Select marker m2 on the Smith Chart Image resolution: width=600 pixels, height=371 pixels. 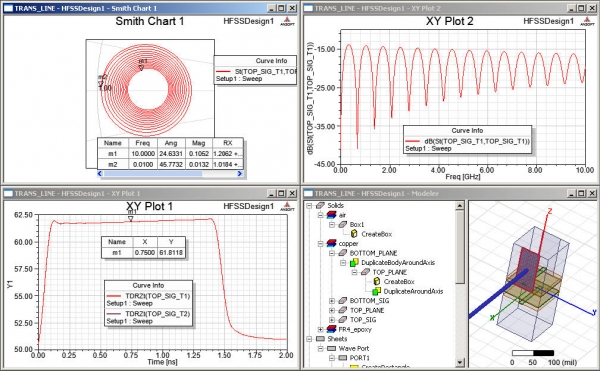[x=101, y=83]
